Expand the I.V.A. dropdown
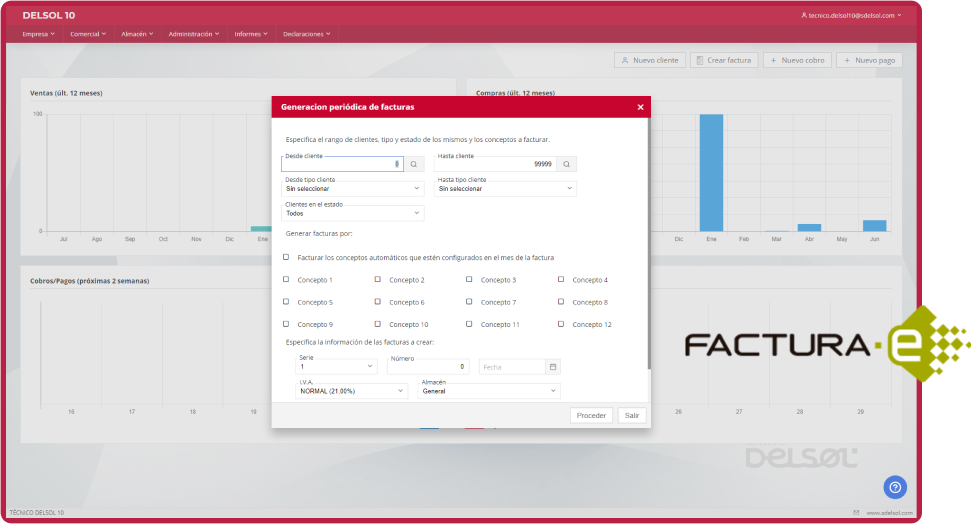This screenshot has width=971, height=524. pyautogui.click(x=353, y=392)
